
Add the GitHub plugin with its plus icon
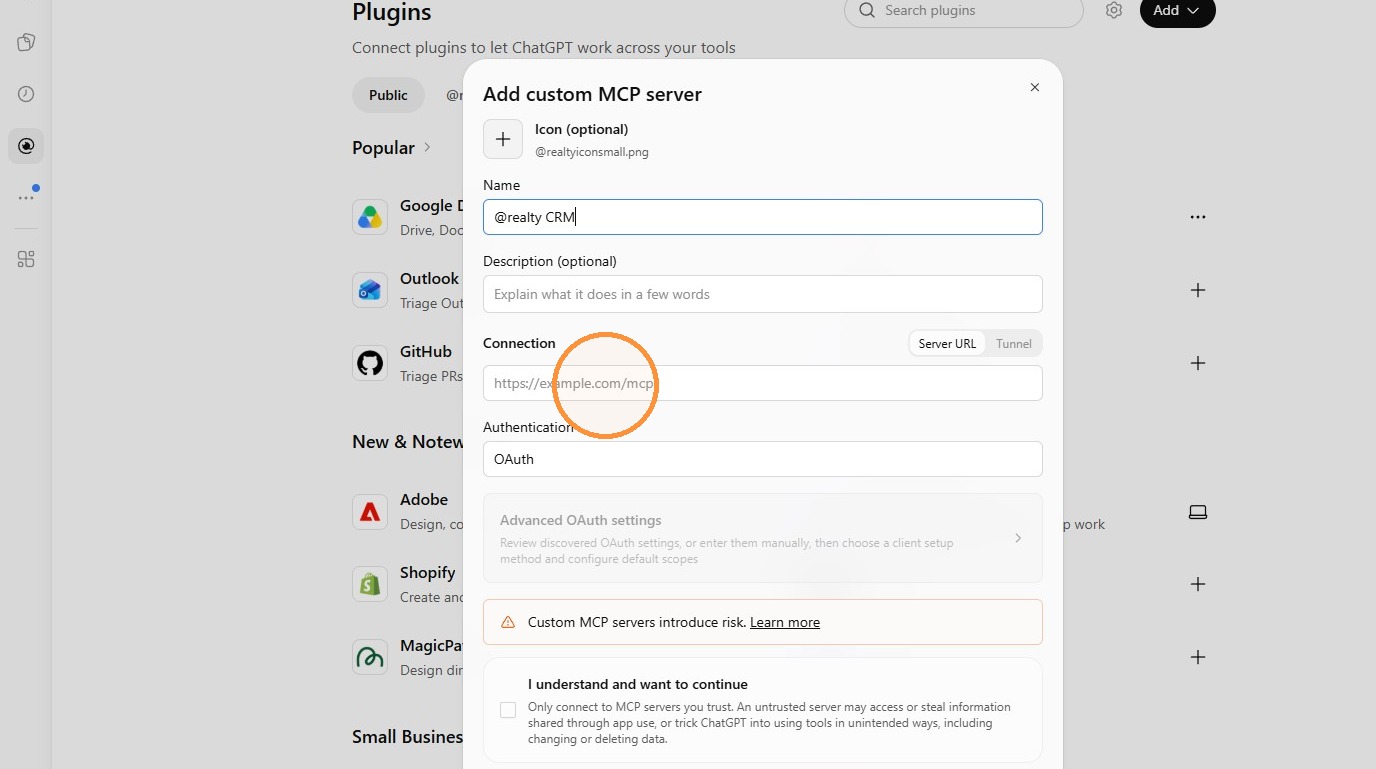point(1198,363)
